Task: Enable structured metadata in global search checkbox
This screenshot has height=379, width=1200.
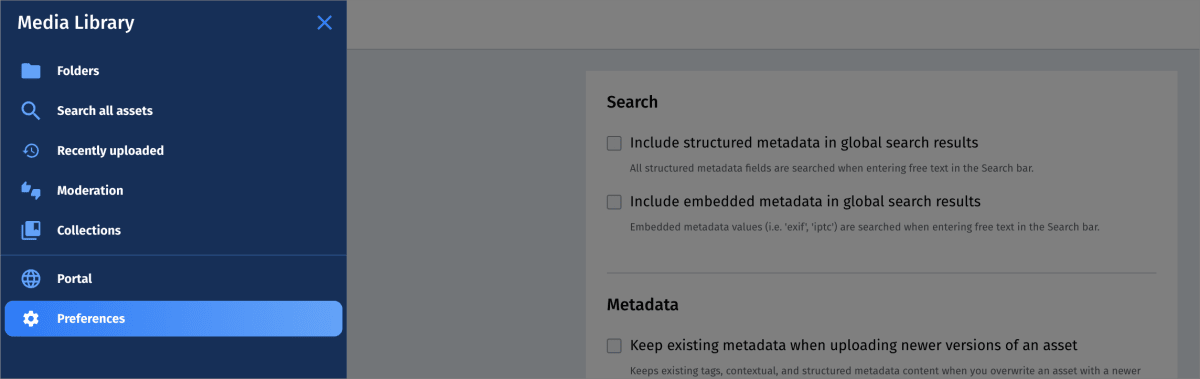Action: [614, 143]
